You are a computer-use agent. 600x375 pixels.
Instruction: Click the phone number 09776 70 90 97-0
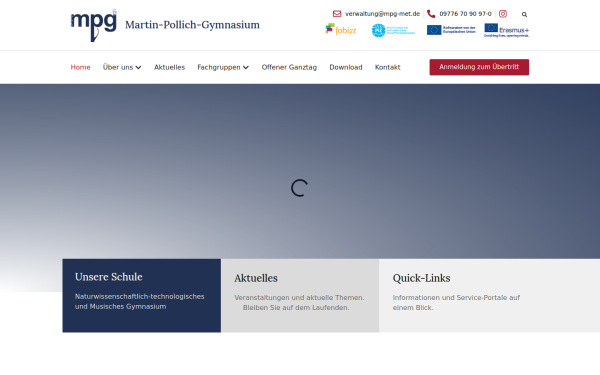click(466, 14)
